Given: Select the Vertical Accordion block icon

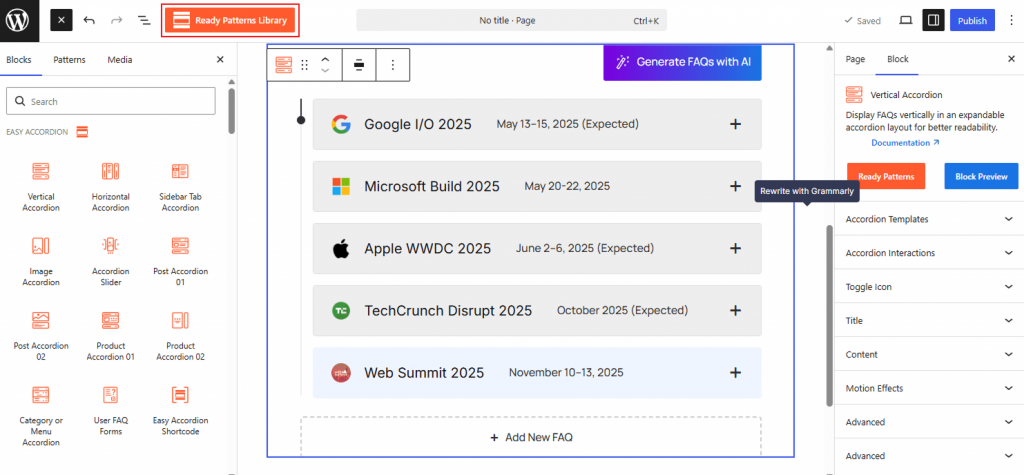Looking at the screenshot, I should (41, 172).
